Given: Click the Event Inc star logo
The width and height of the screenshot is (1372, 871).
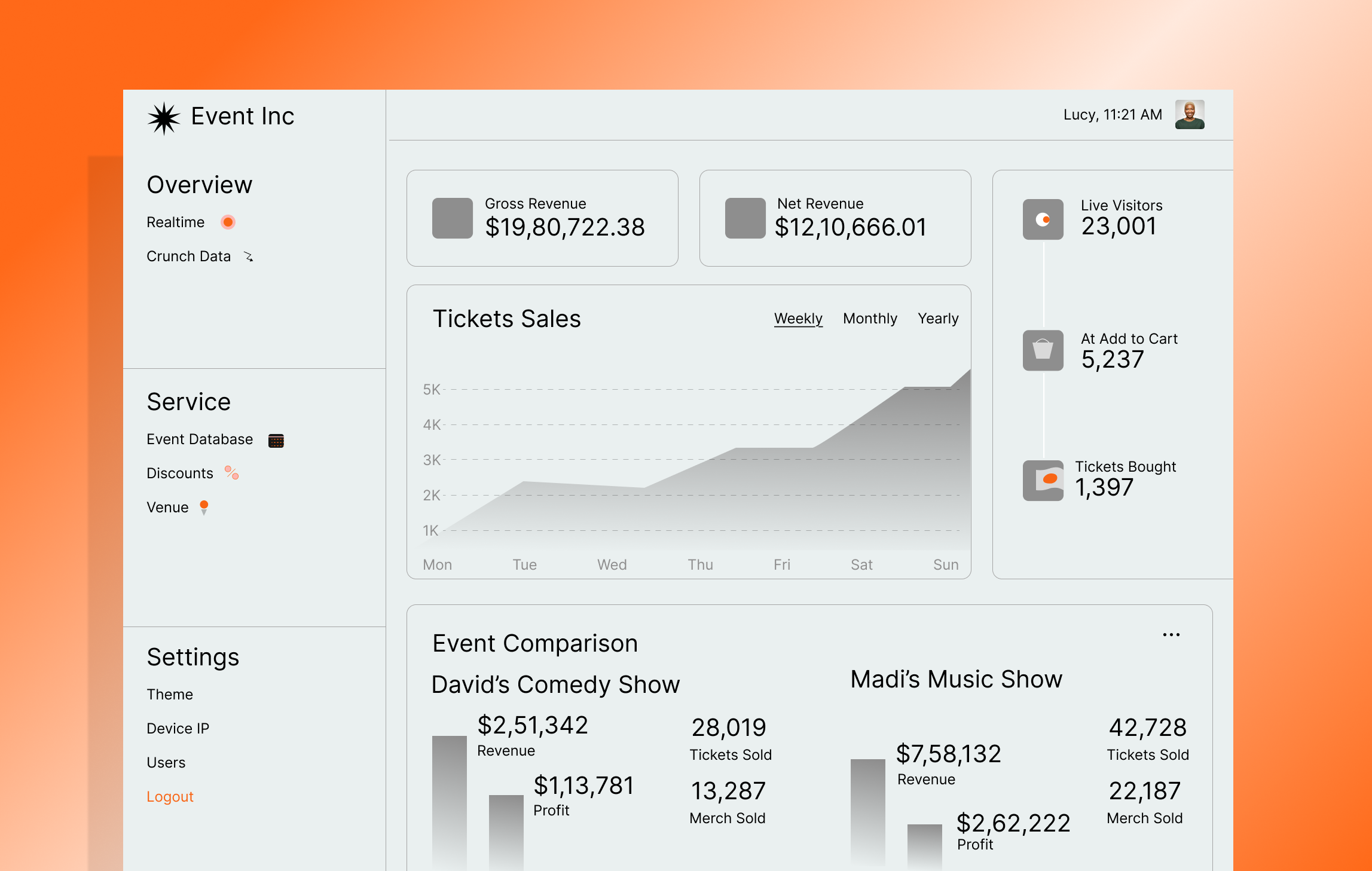Looking at the screenshot, I should 164,117.
